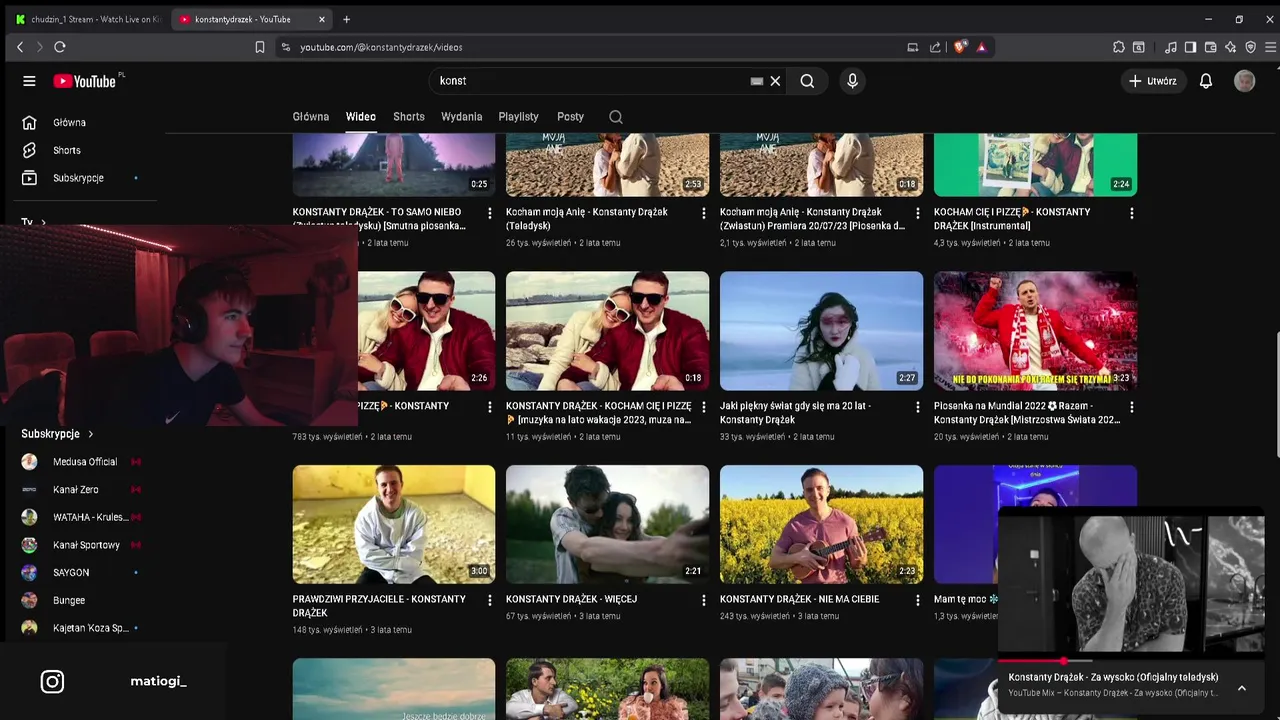Open the Shorts channel tab

[409, 117]
